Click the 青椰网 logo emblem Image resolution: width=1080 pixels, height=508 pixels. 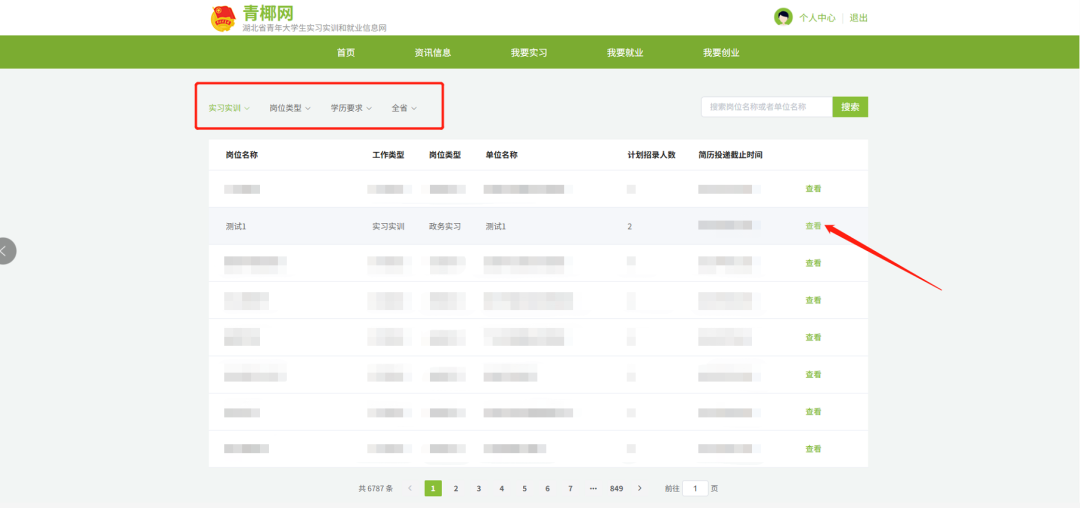(223, 17)
